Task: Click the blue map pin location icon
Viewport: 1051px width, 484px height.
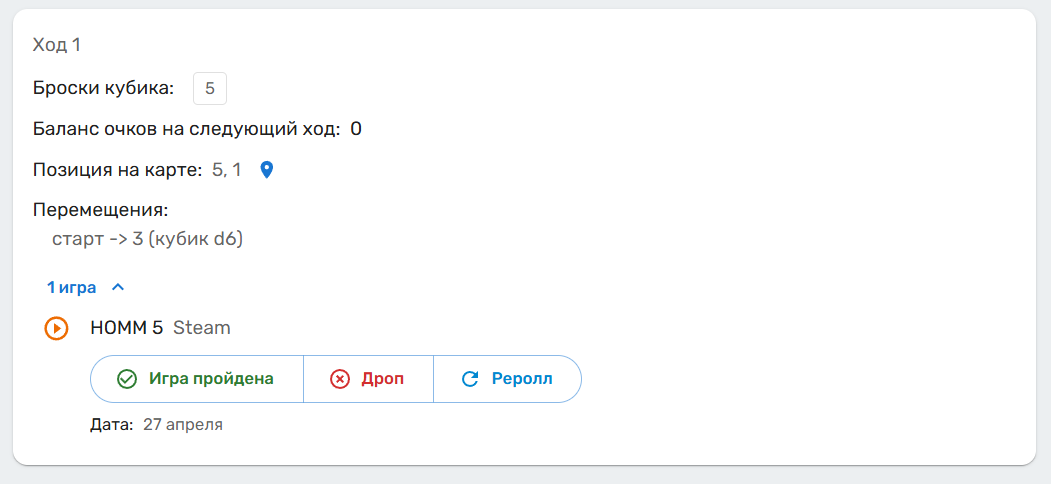Action: pyautogui.click(x=266, y=170)
